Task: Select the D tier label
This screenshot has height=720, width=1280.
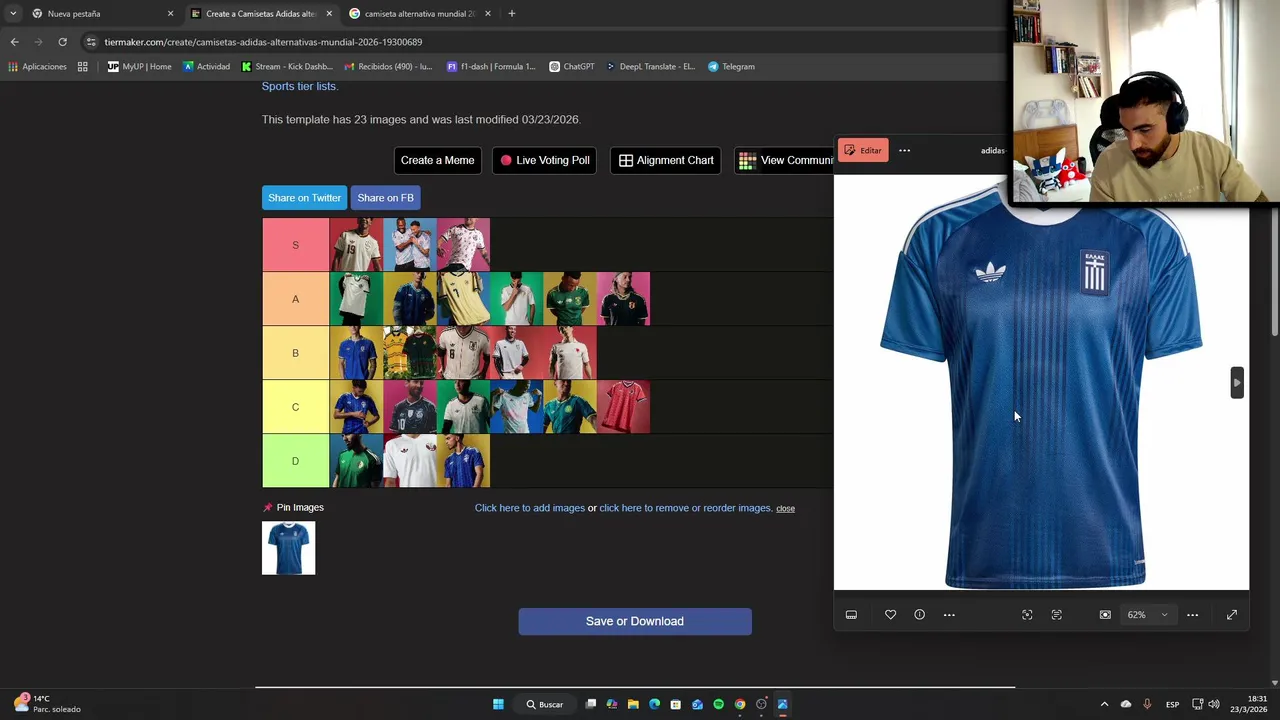Action: 295,461
